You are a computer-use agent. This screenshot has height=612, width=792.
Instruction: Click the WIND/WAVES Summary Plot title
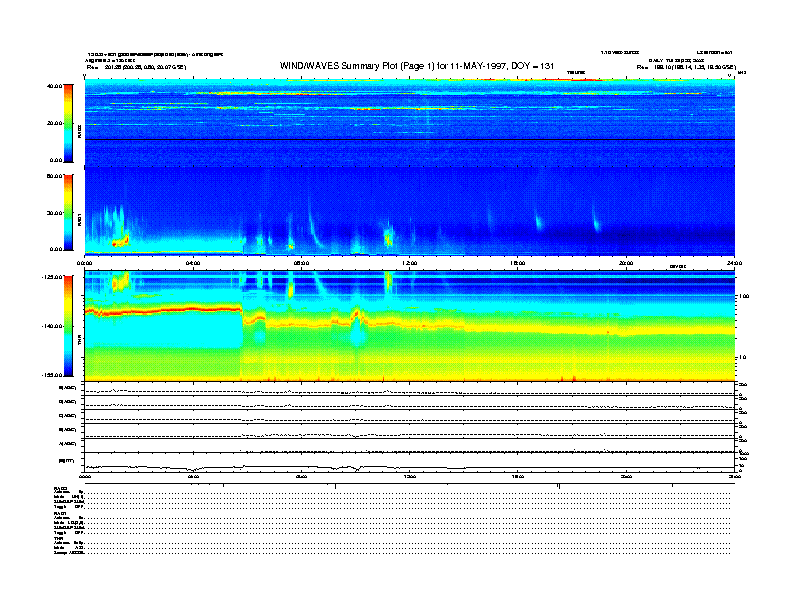pos(417,65)
